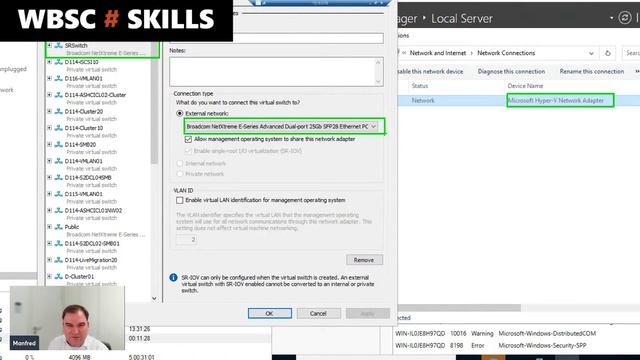This screenshot has height=360, width=640.
Task: Toggle Allow management operating system sharing checkbox
Action: [x=188, y=139]
